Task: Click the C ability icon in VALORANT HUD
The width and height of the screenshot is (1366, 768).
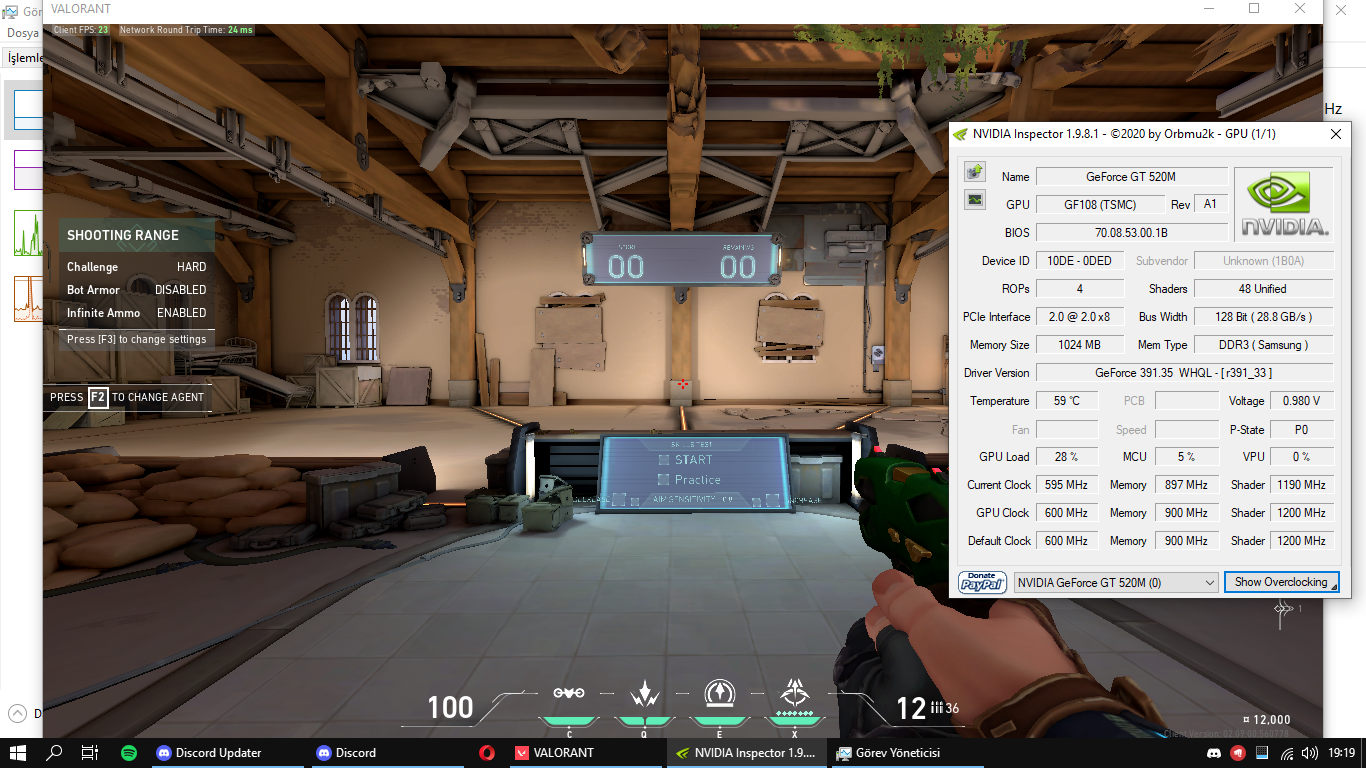Action: pyautogui.click(x=569, y=693)
